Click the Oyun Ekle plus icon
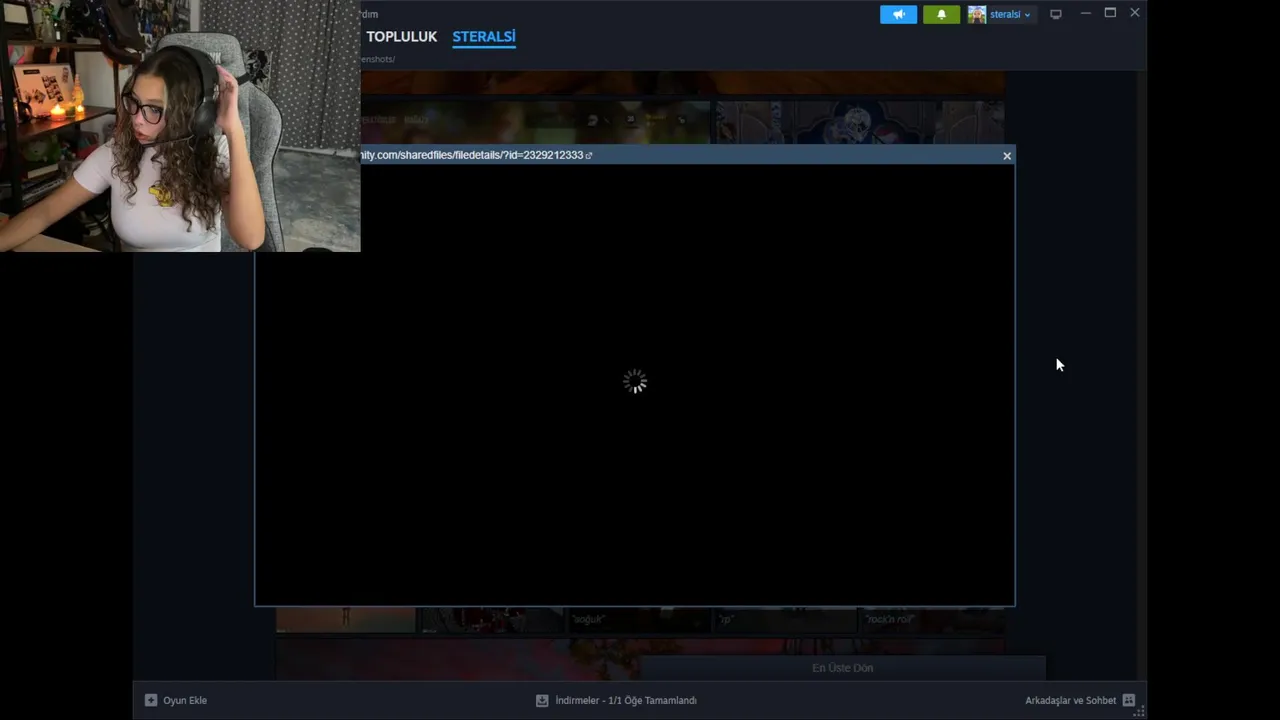The height and width of the screenshot is (720, 1280). coord(151,700)
